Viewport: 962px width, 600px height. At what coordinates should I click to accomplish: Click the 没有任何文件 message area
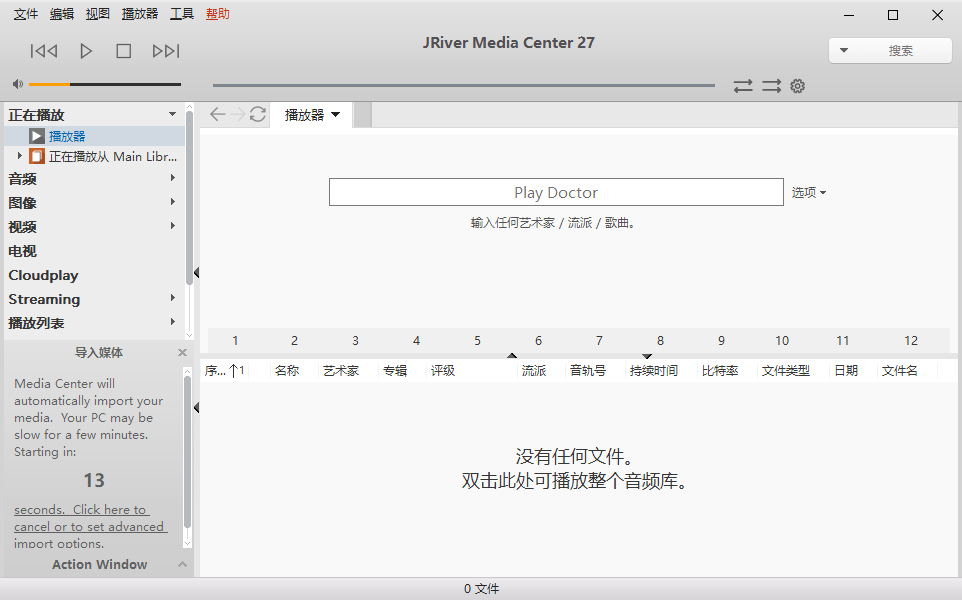[x=574, y=469]
